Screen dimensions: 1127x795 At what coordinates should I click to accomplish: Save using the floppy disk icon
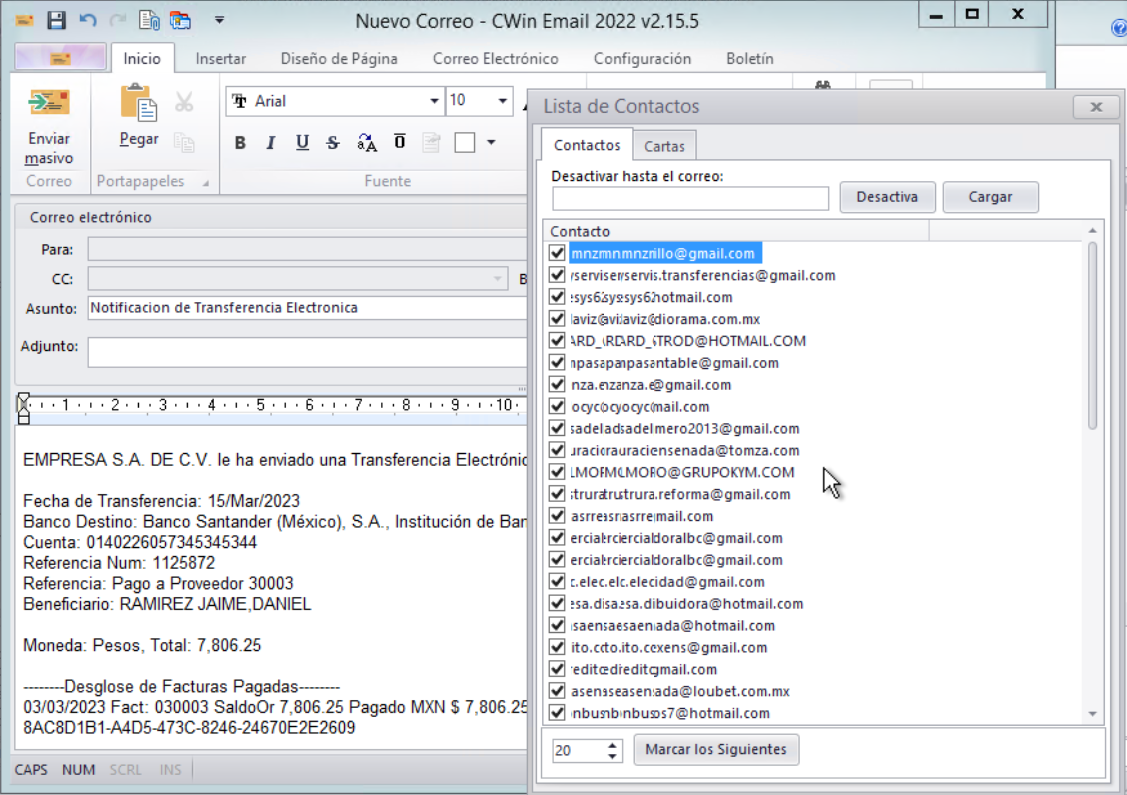pos(56,20)
